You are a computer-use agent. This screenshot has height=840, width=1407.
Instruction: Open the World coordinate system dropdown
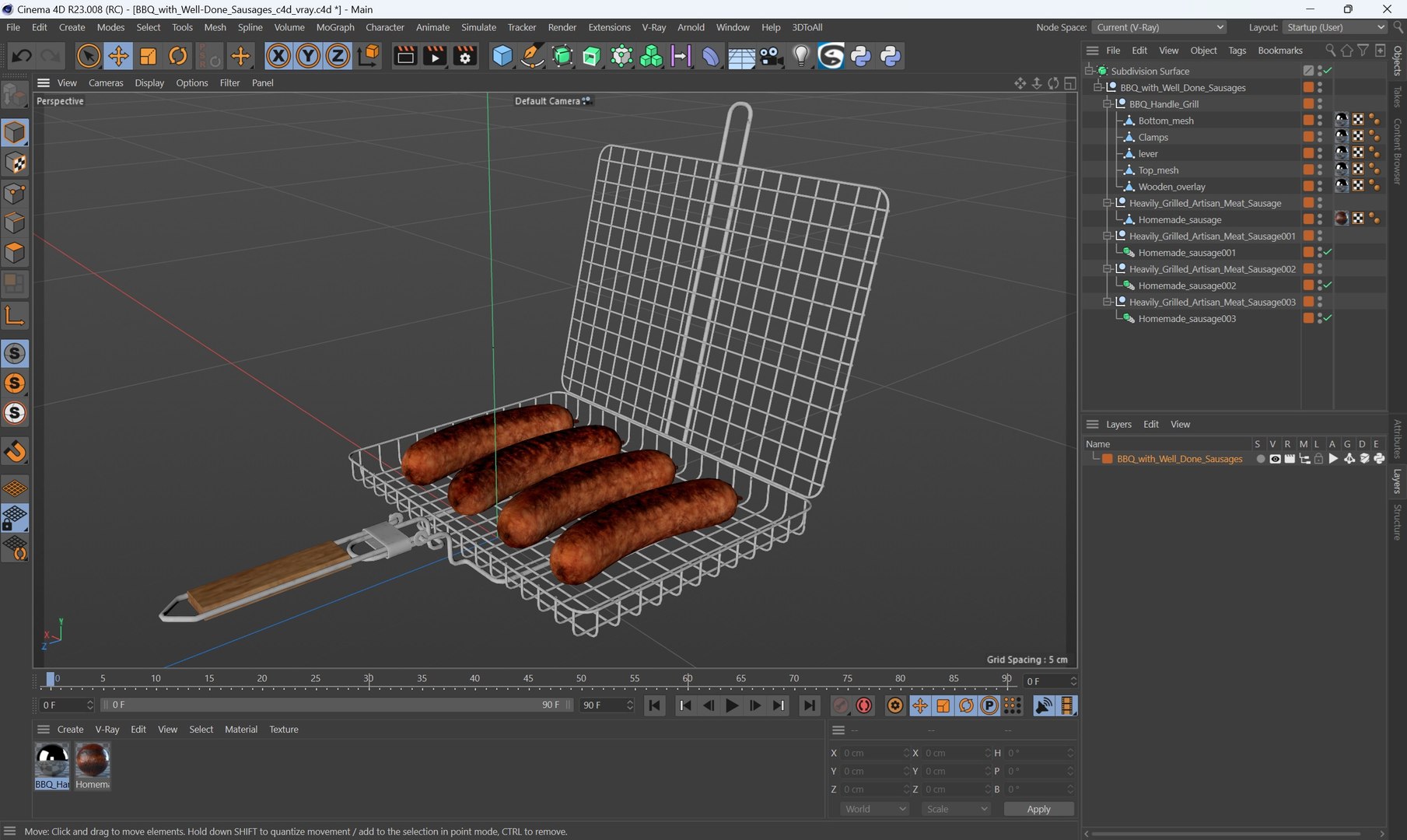tap(875, 809)
